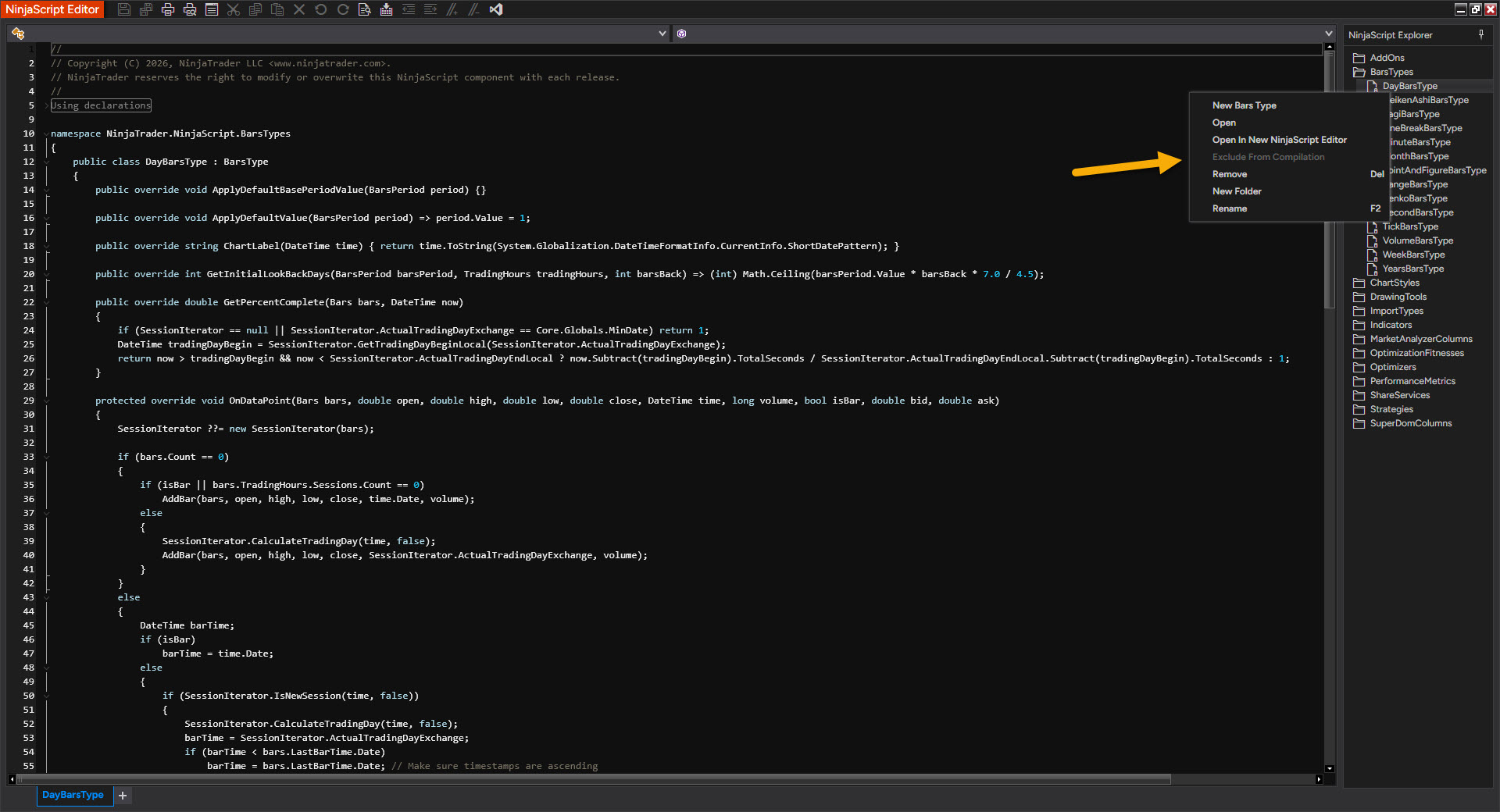Click the Delete X icon

[299, 9]
